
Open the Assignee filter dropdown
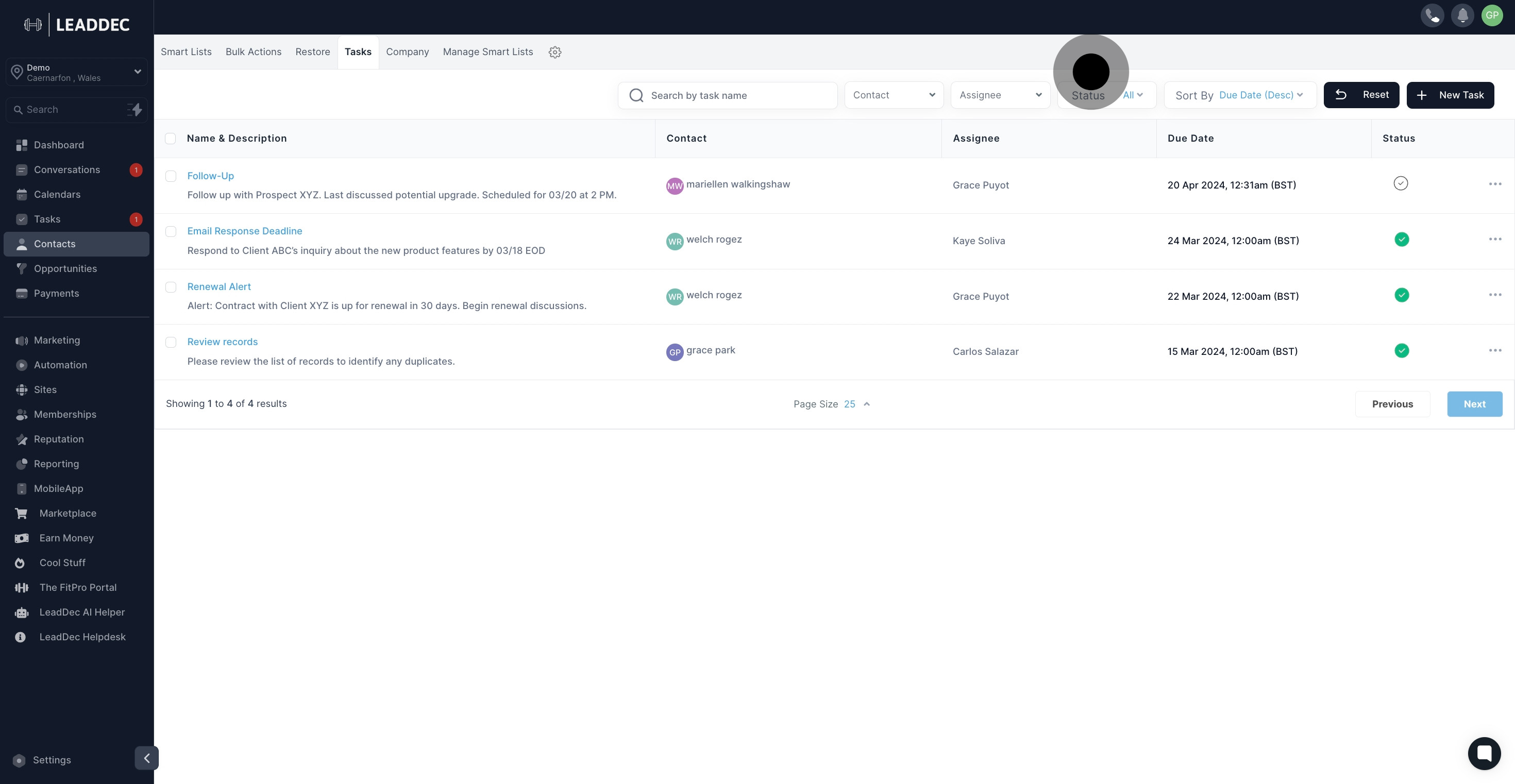pyautogui.click(x=1000, y=95)
